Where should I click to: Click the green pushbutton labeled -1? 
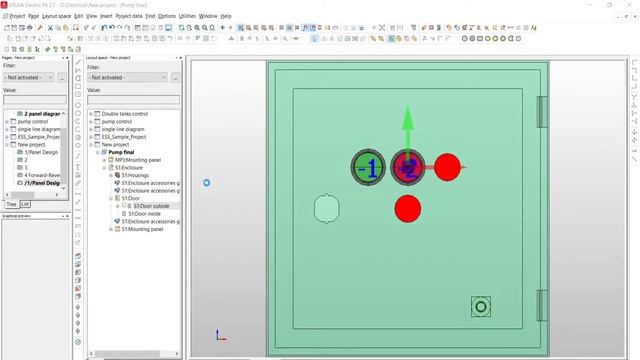tap(368, 167)
